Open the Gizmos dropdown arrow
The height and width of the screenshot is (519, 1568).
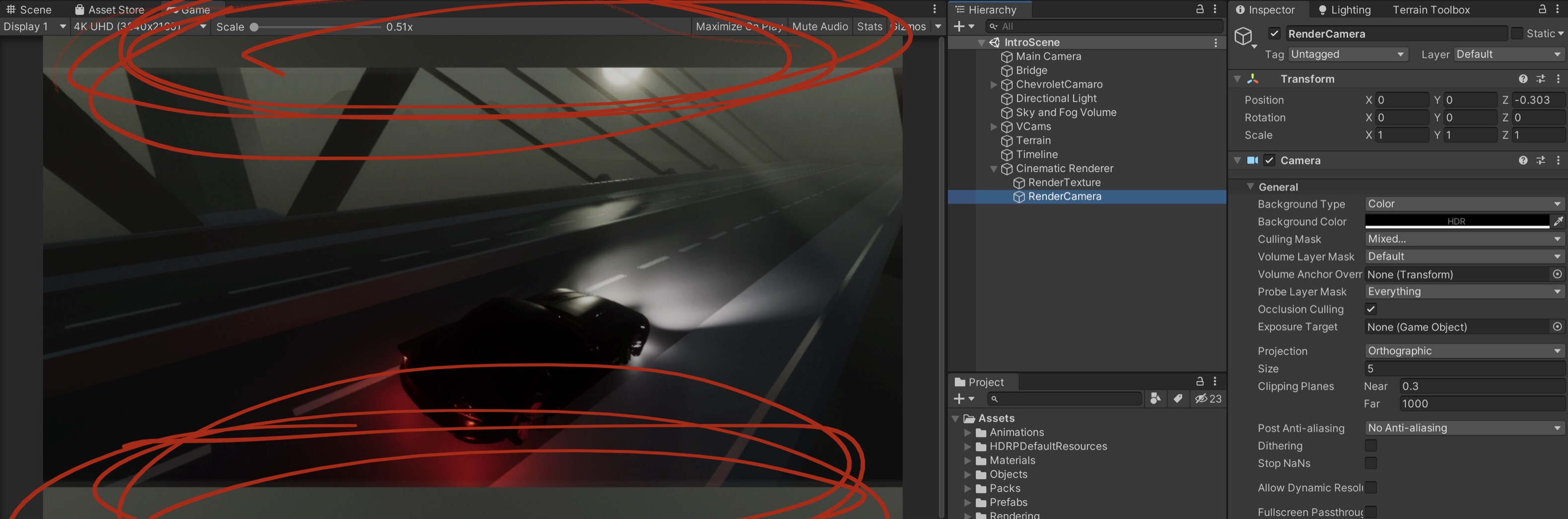click(938, 27)
